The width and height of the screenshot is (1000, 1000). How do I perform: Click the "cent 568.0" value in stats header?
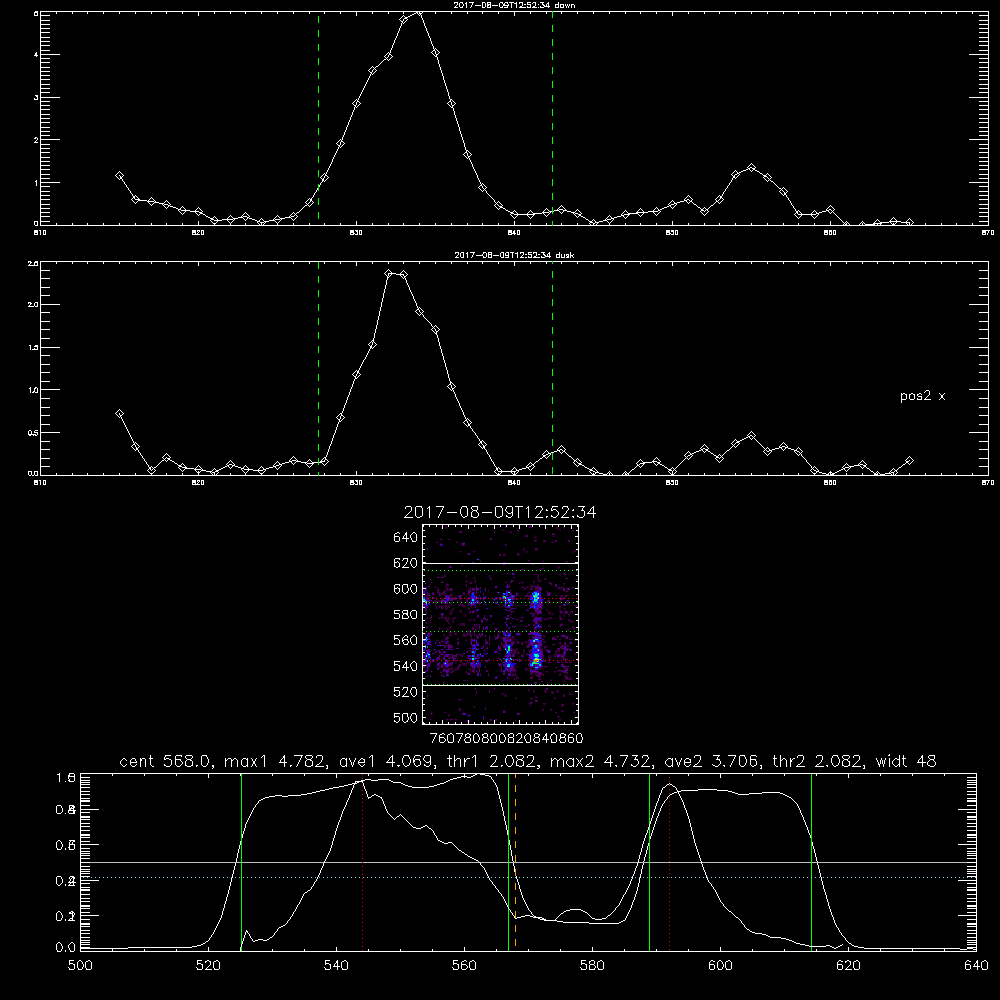(165, 761)
